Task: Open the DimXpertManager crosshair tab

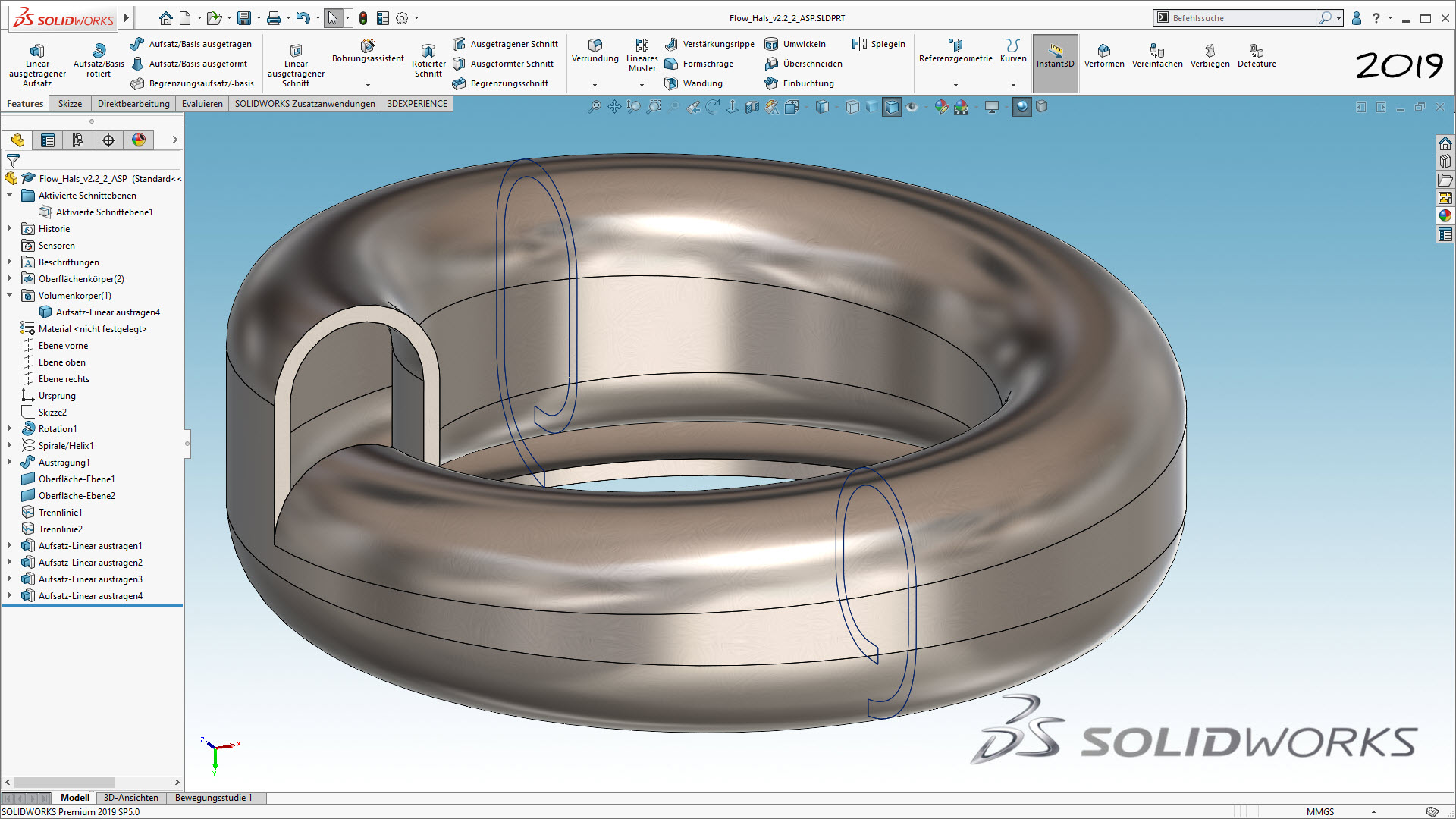Action: pyautogui.click(x=108, y=140)
